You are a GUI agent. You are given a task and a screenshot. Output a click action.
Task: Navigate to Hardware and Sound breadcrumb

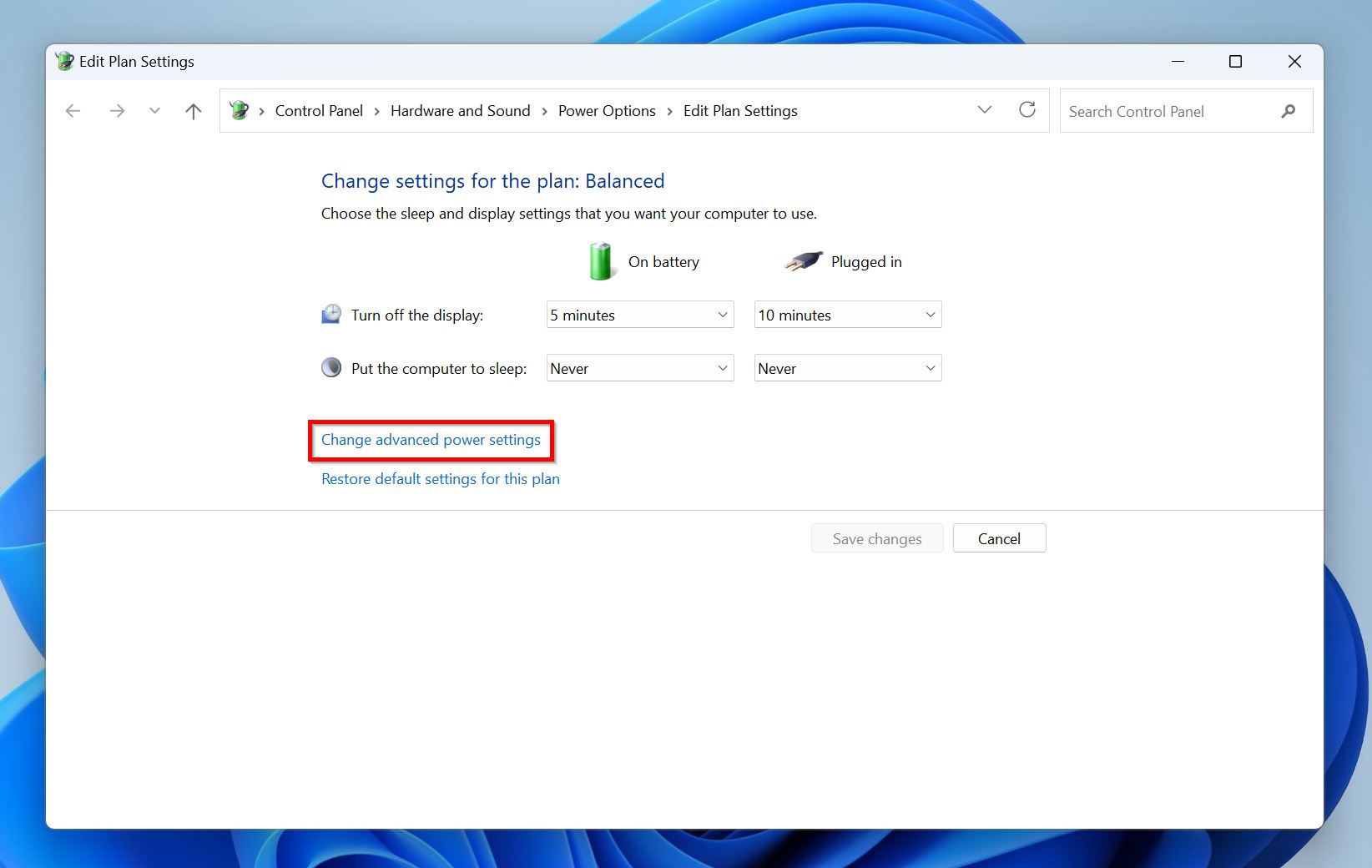click(460, 111)
